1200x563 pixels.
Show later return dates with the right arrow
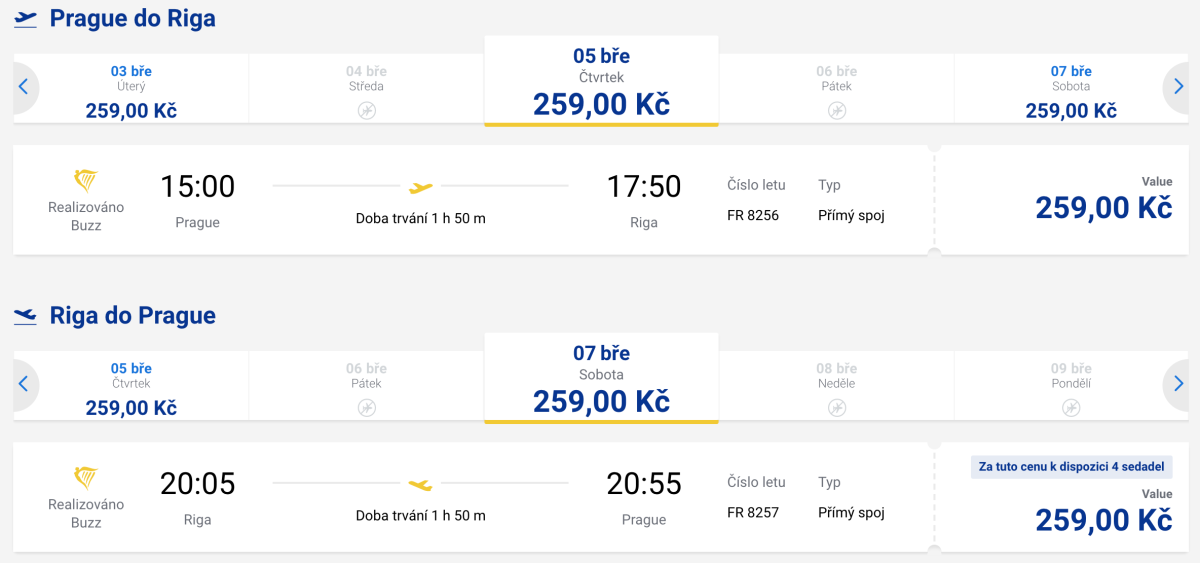(1178, 384)
